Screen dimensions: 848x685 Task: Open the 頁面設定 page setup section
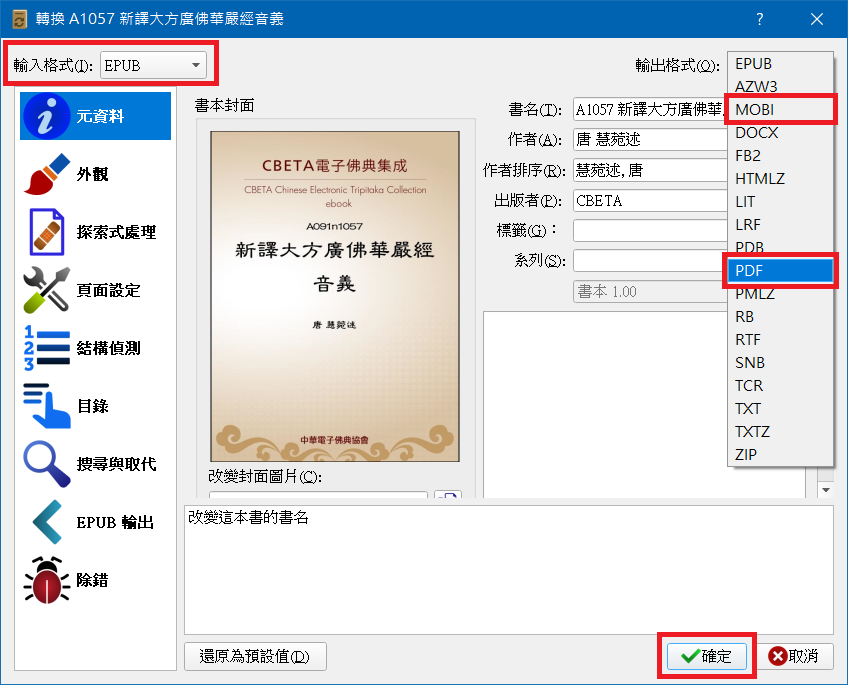click(x=95, y=290)
